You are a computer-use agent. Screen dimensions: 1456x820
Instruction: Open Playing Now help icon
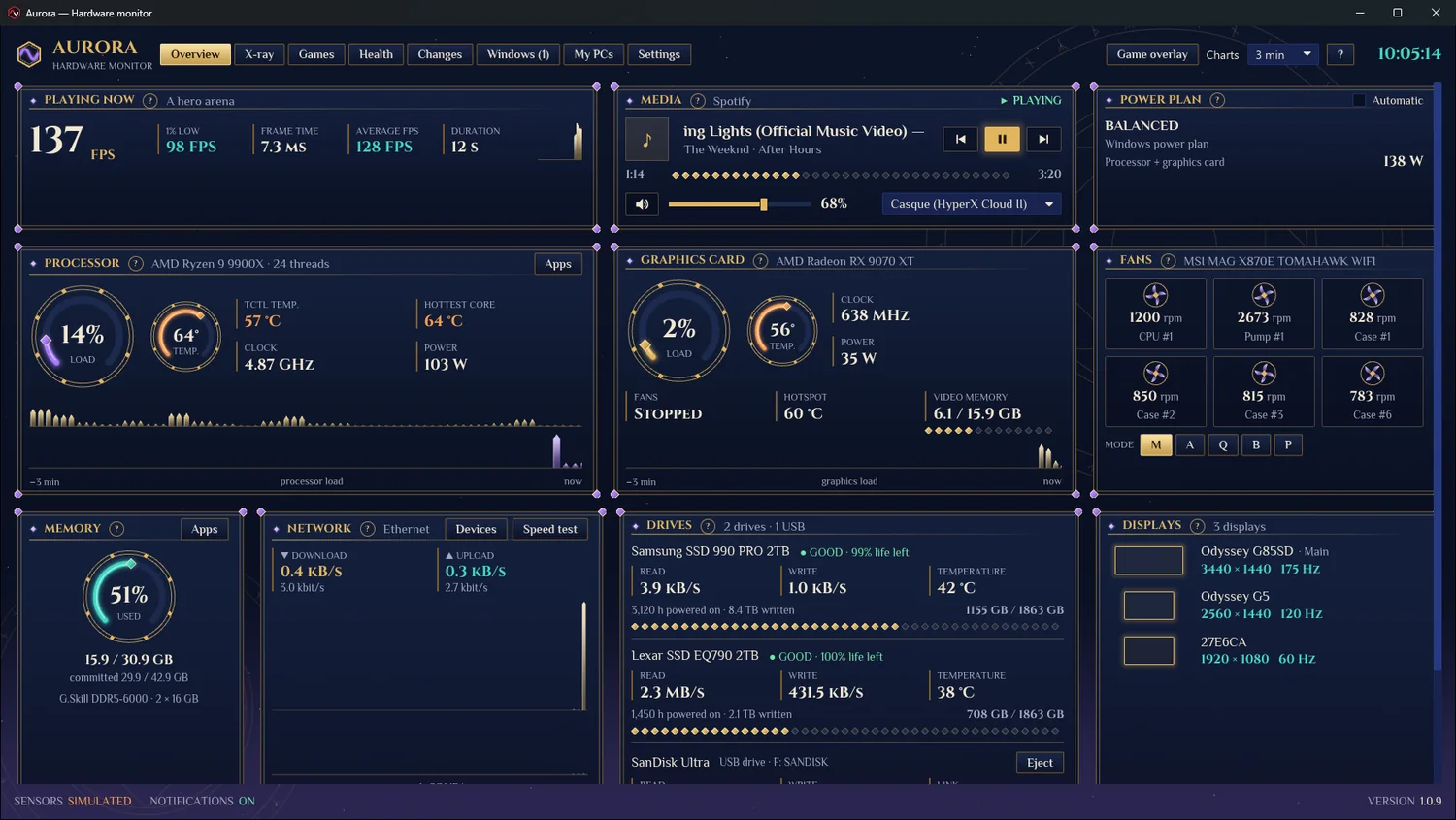150,100
